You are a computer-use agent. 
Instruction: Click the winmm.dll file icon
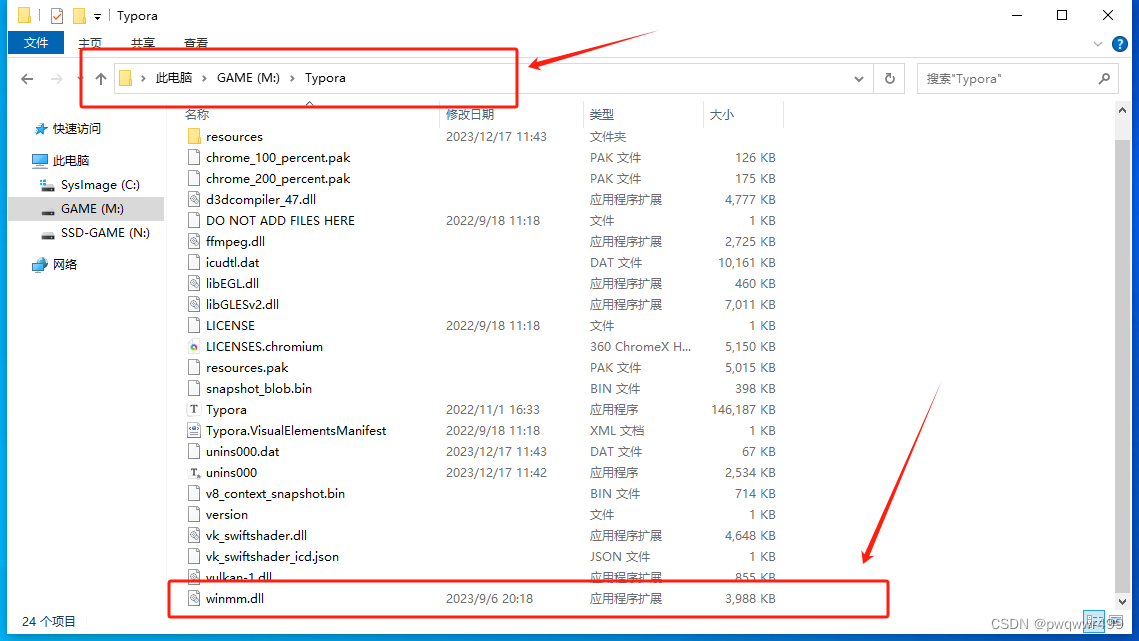pyautogui.click(x=194, y=599)
